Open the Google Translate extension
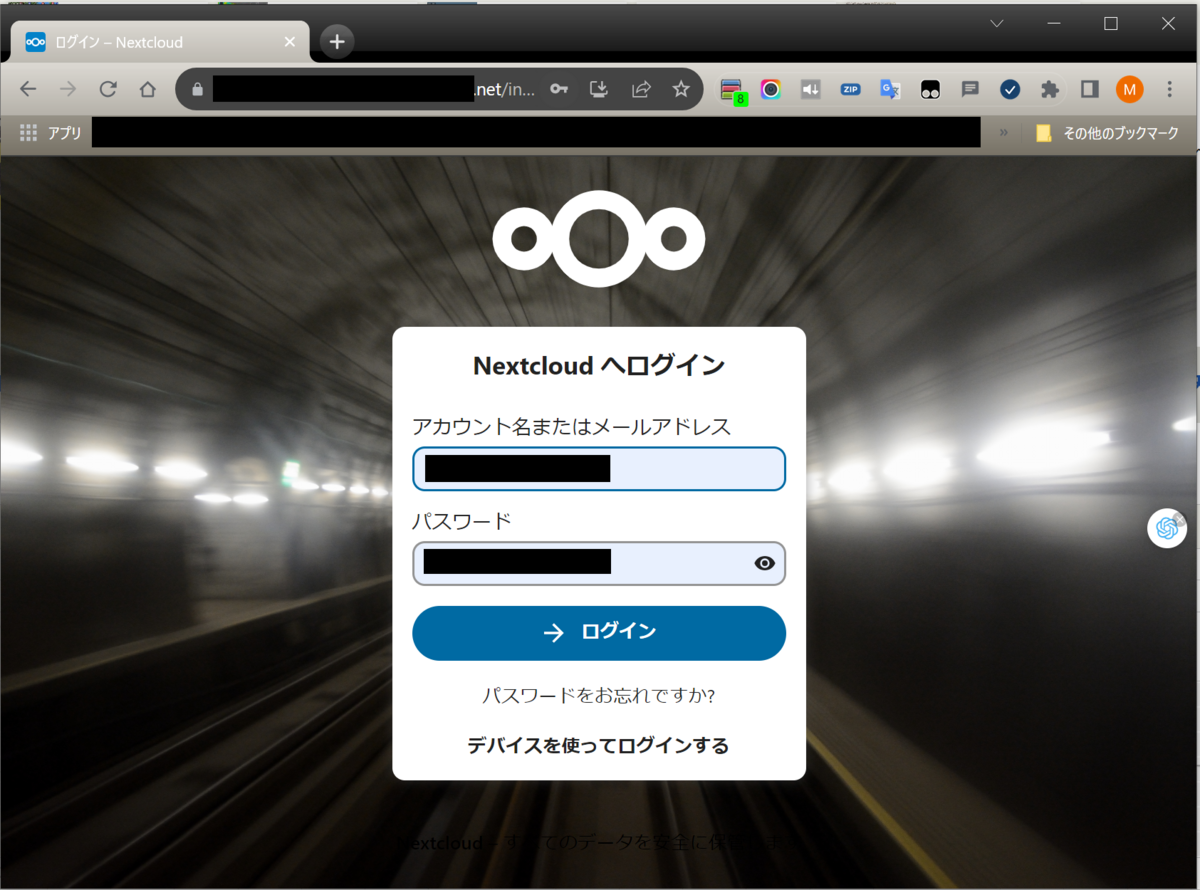This screenshot has width=1200, height=890. (x=890, y=89)
